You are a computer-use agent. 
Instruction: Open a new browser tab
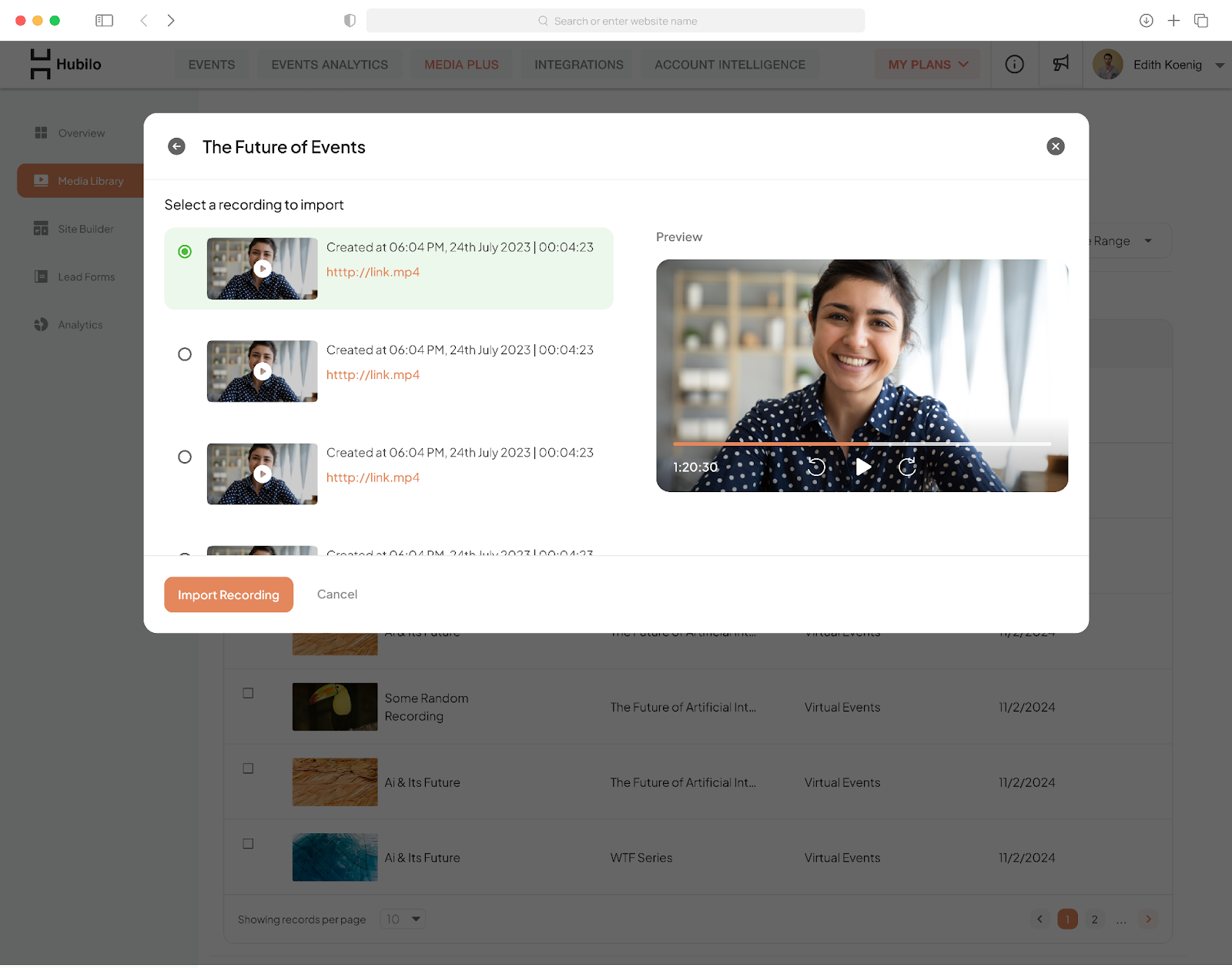(x=1173, y=21)
